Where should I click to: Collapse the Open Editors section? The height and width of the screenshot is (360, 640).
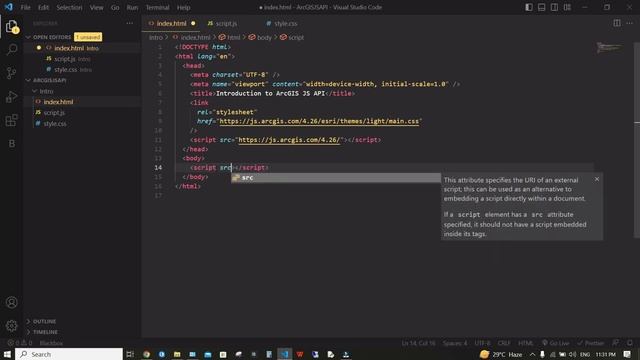pos(51,37)
